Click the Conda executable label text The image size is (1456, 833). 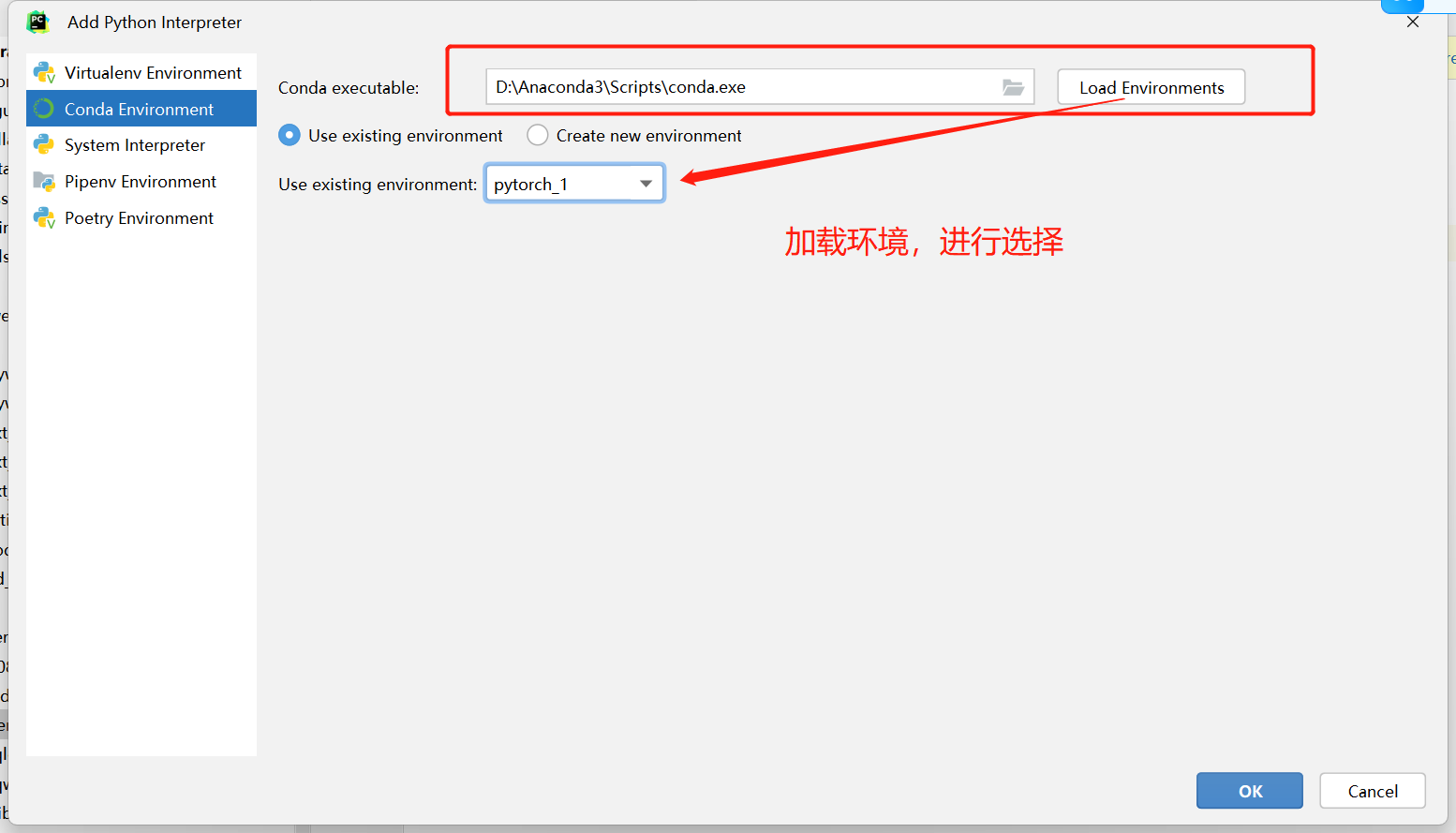coord(349,88)
